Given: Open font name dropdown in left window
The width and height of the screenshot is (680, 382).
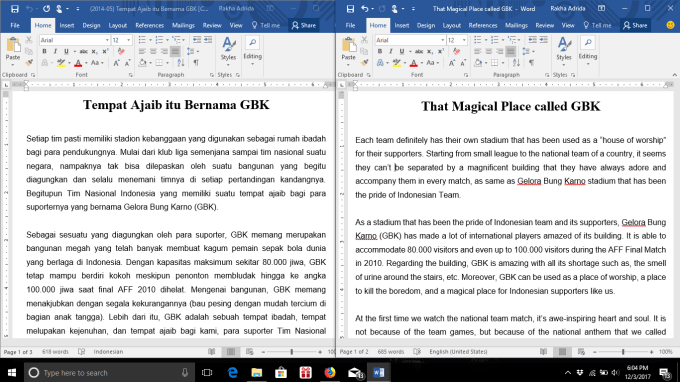Looking at the screenshot, I should pyautogui.click(x=107, y=40).
